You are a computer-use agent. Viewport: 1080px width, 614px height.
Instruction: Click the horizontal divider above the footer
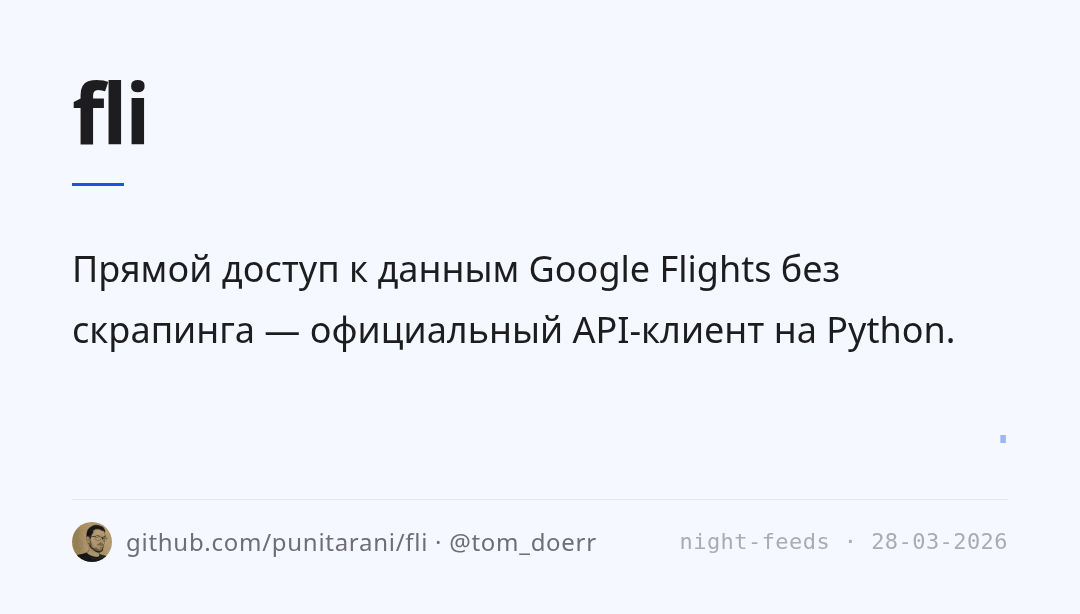point(540,499)
